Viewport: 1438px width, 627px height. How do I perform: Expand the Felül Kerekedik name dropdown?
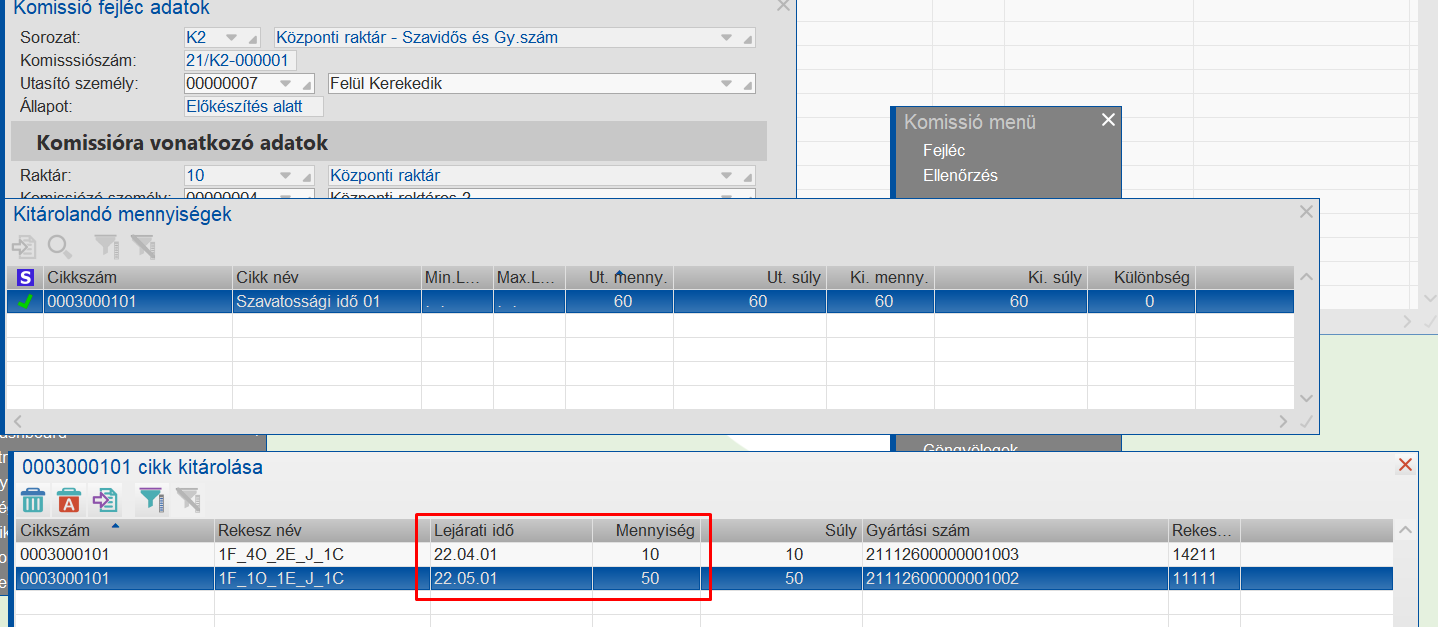pos(727,83)
